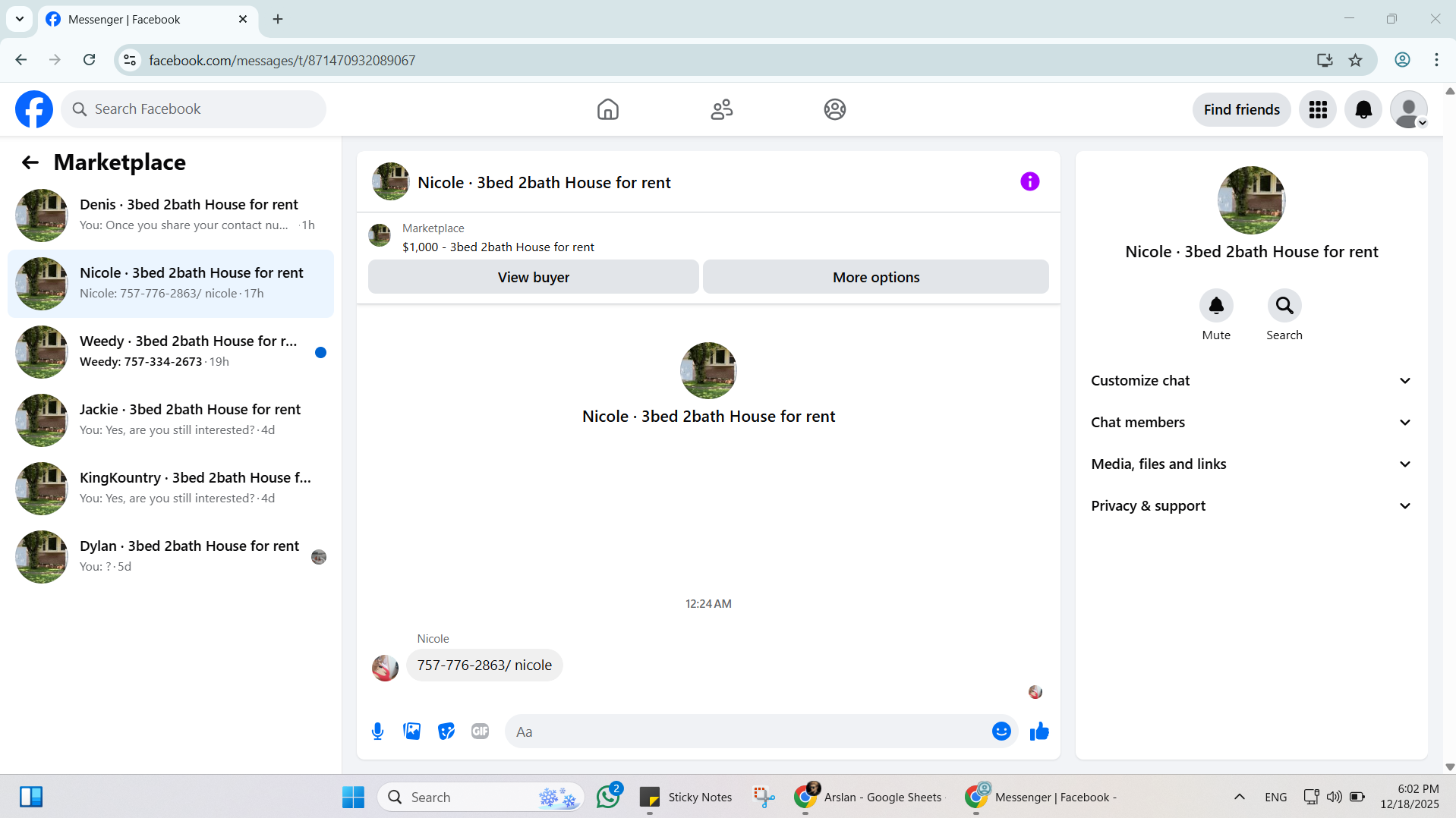Expand Media, files and links section
The height and width of the screenshot is (818, 1456).
coord(1251,464)
